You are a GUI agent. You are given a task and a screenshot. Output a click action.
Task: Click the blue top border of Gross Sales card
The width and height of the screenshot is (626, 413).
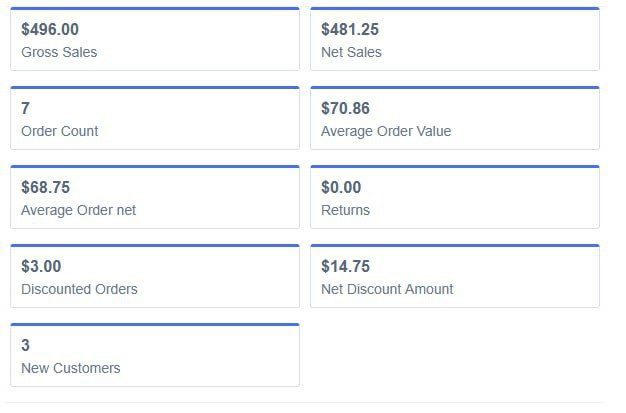(x=155, y=9)
